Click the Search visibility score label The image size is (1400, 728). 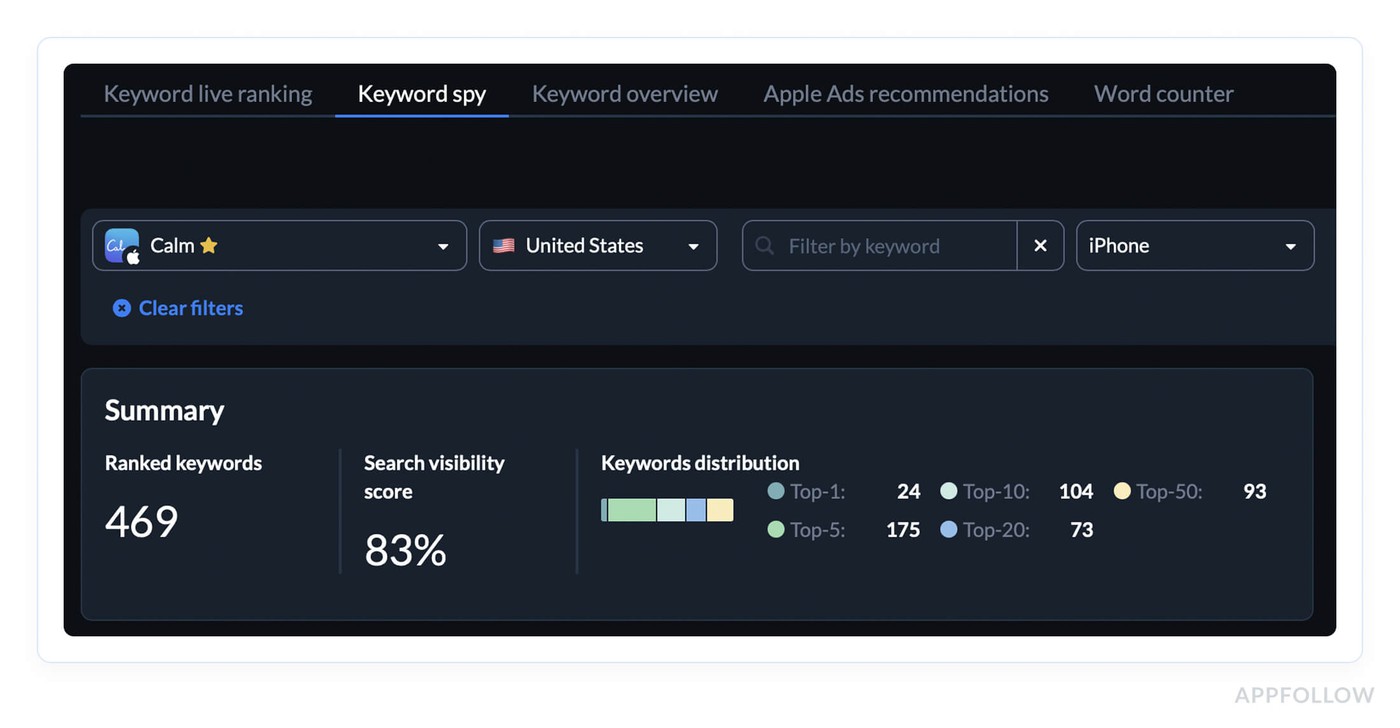click(x=434, y=477)
